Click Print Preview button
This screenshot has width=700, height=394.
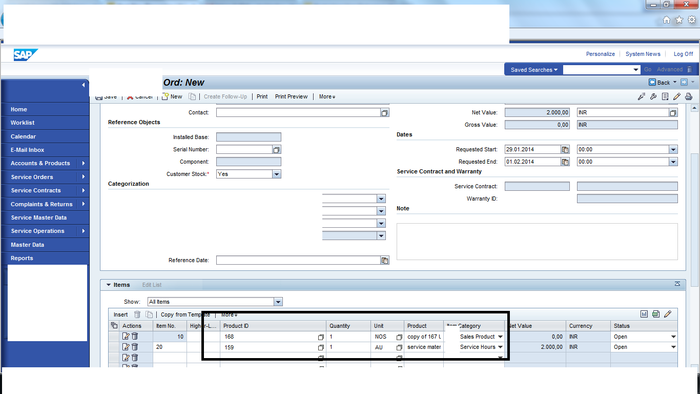[291, 96]
